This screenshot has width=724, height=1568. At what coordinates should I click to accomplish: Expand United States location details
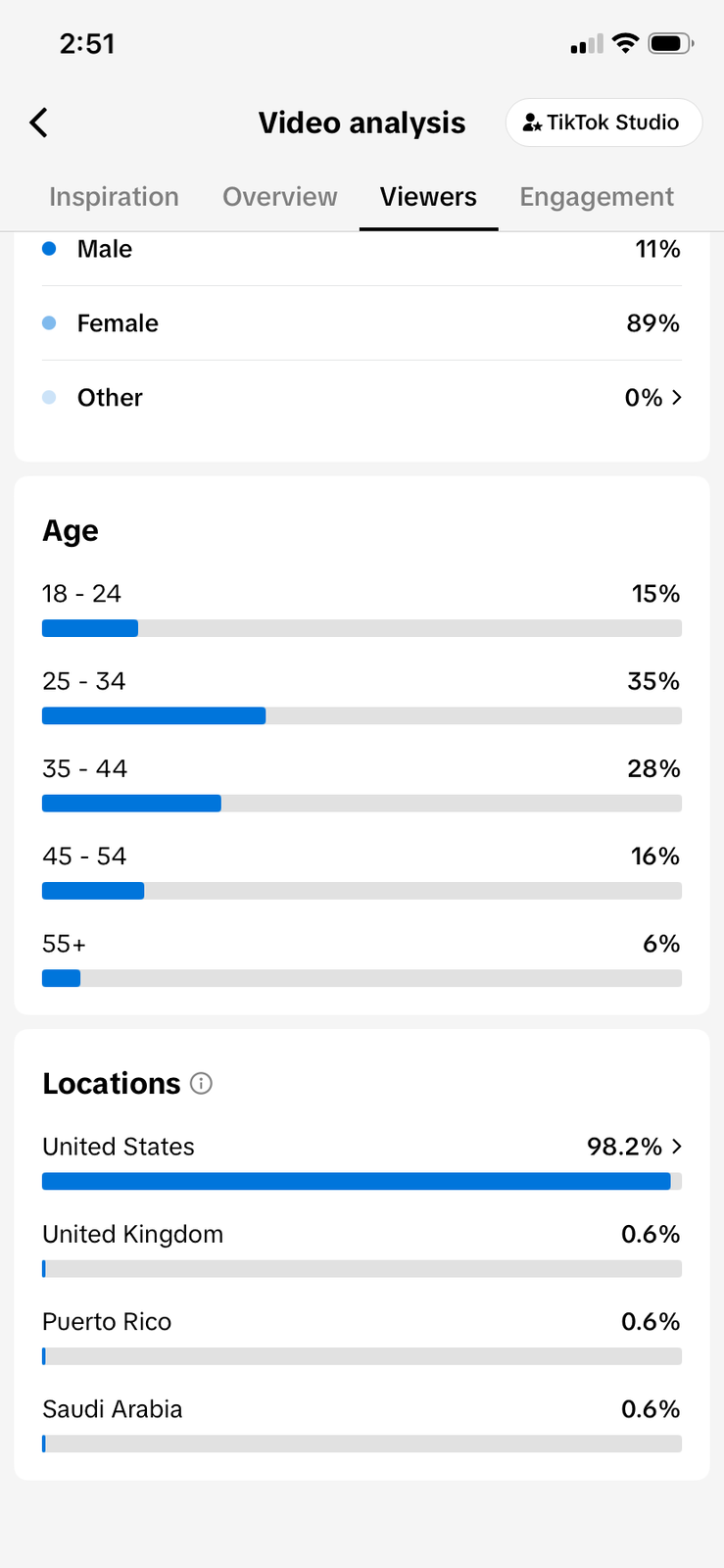(x=676, y=1147)
